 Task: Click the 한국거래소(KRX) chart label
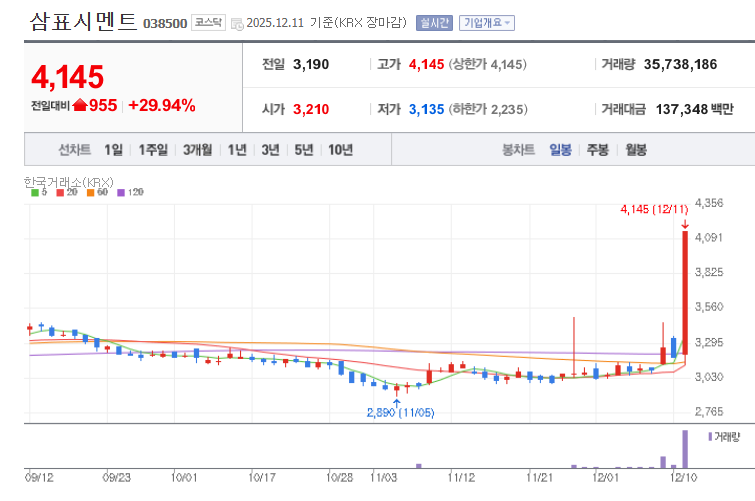click(x=68, y=182)
